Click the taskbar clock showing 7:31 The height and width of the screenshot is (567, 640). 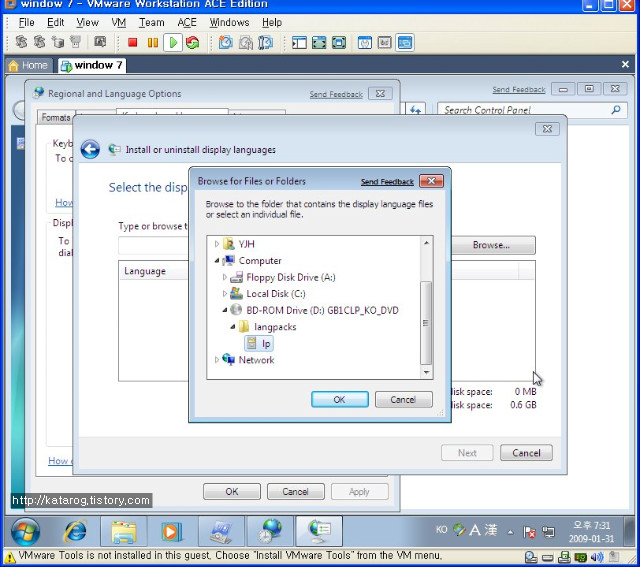pos(591,531)
